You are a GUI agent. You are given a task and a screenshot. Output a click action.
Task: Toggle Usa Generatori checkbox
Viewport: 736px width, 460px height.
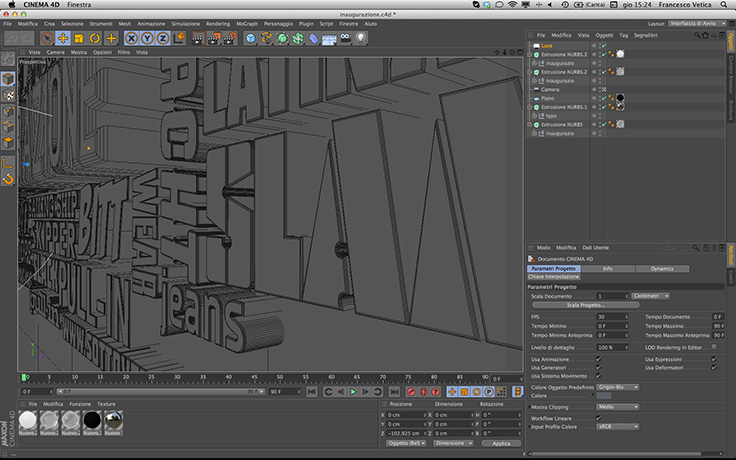tap(598, 368)
